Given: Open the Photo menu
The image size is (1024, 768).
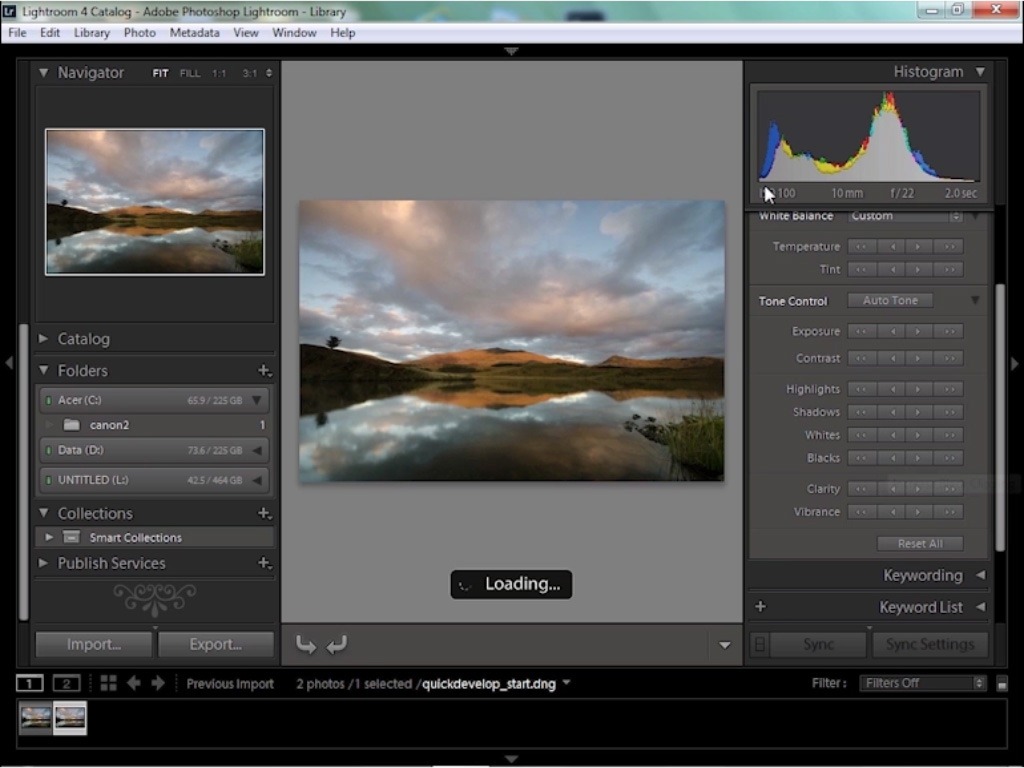Looking at the screenshot, I should [x=140, y=33].
